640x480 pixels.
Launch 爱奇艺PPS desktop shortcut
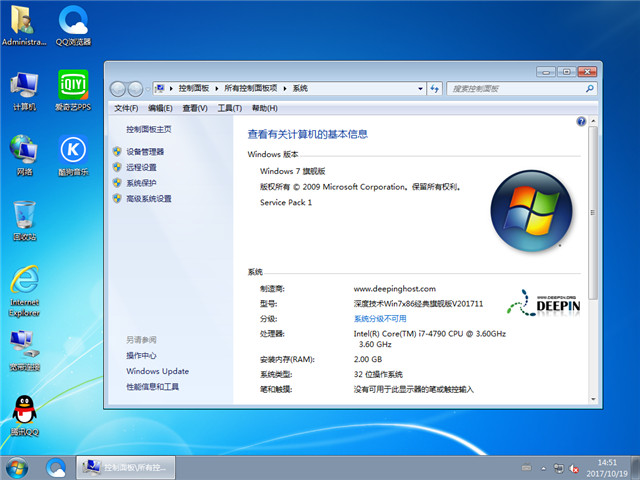pyautogui.click(x=73, y=91)
